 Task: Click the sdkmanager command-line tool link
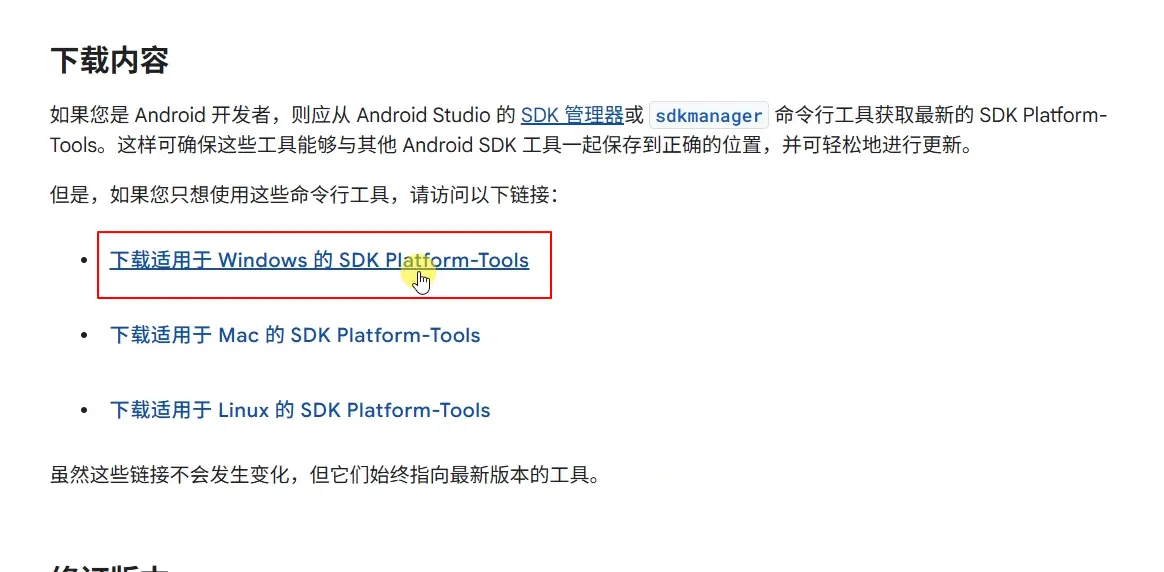[x=709, y=116]
